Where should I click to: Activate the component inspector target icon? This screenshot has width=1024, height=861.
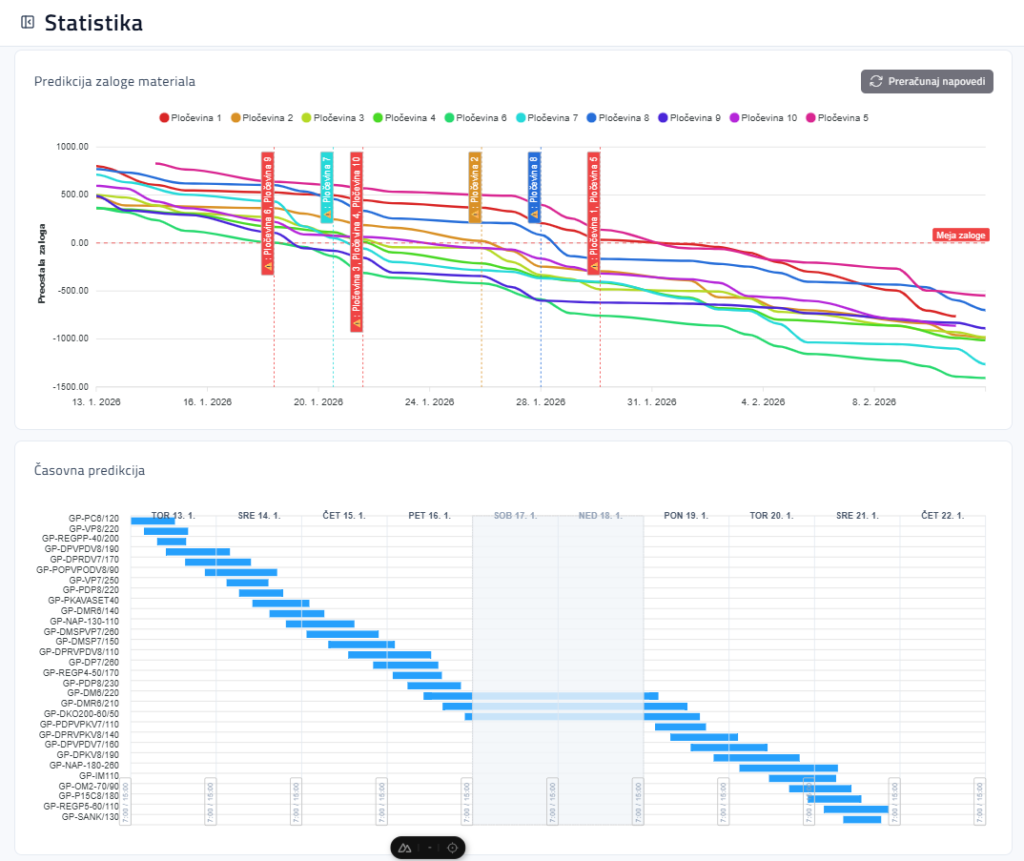pos(452,847)
